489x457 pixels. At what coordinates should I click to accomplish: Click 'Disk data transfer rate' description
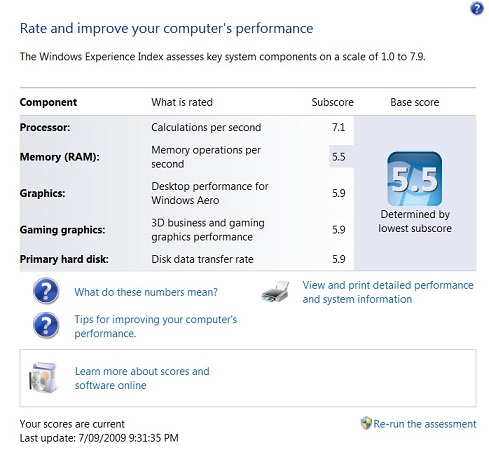point(202,259)
